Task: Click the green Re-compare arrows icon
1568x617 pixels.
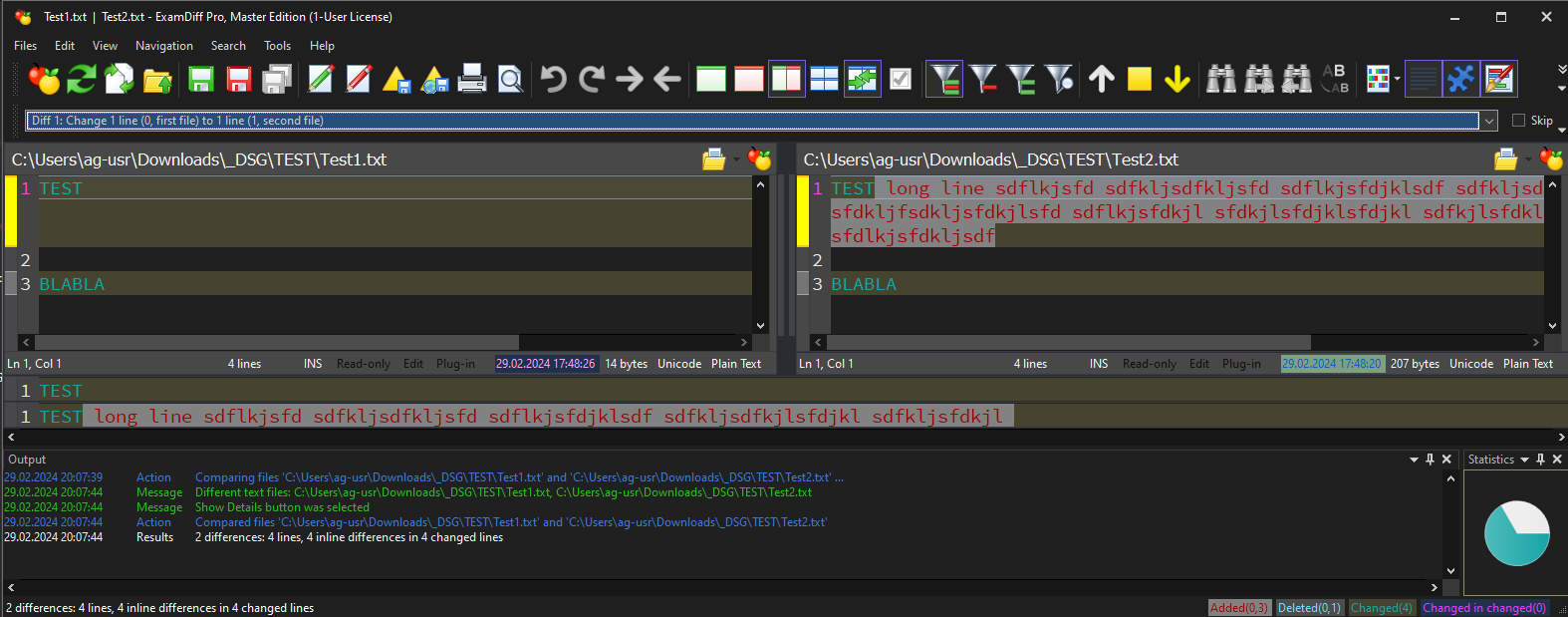Action: point(82,79)
